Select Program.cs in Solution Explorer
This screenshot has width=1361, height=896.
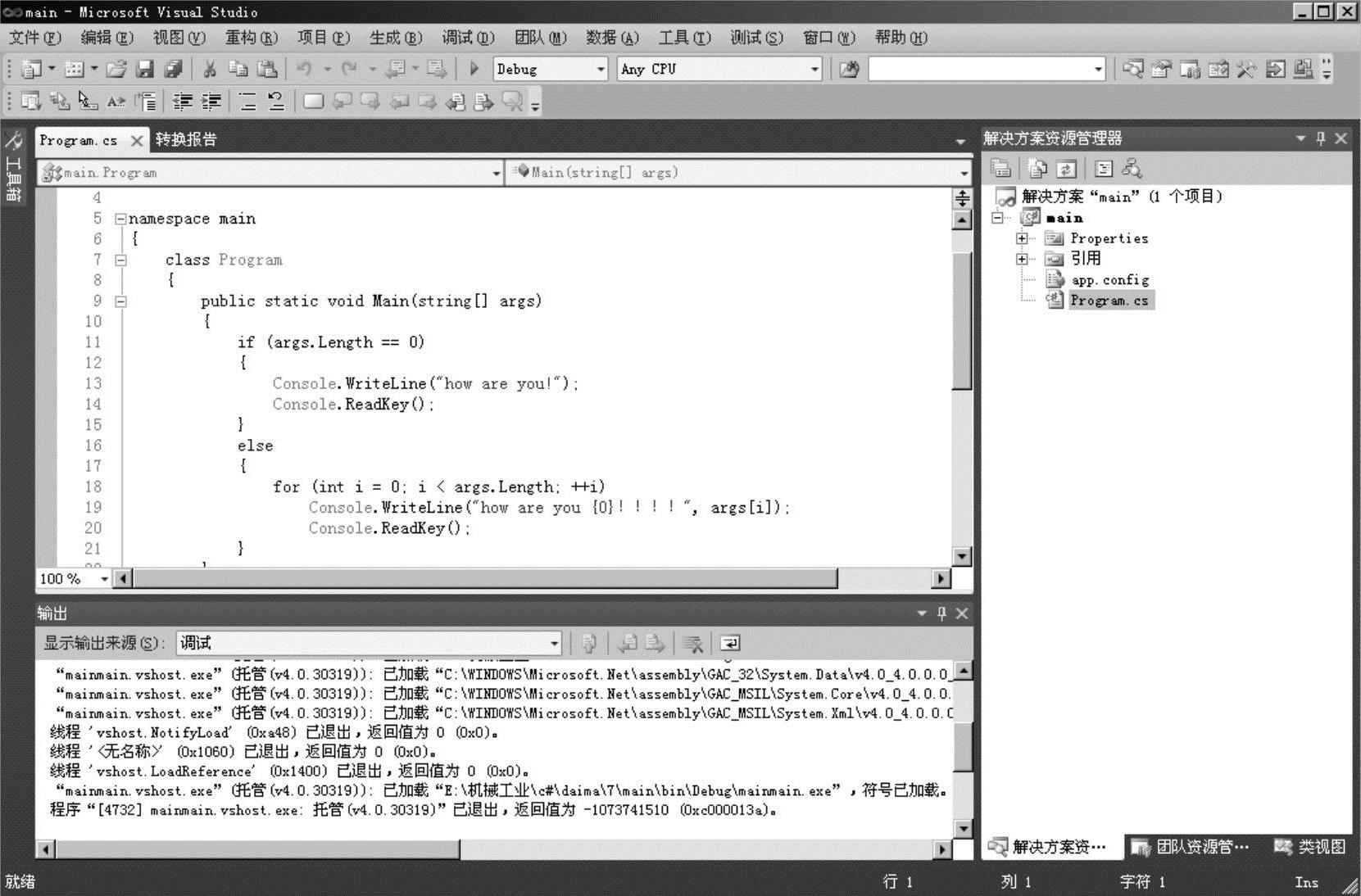tap(1111, 301)
